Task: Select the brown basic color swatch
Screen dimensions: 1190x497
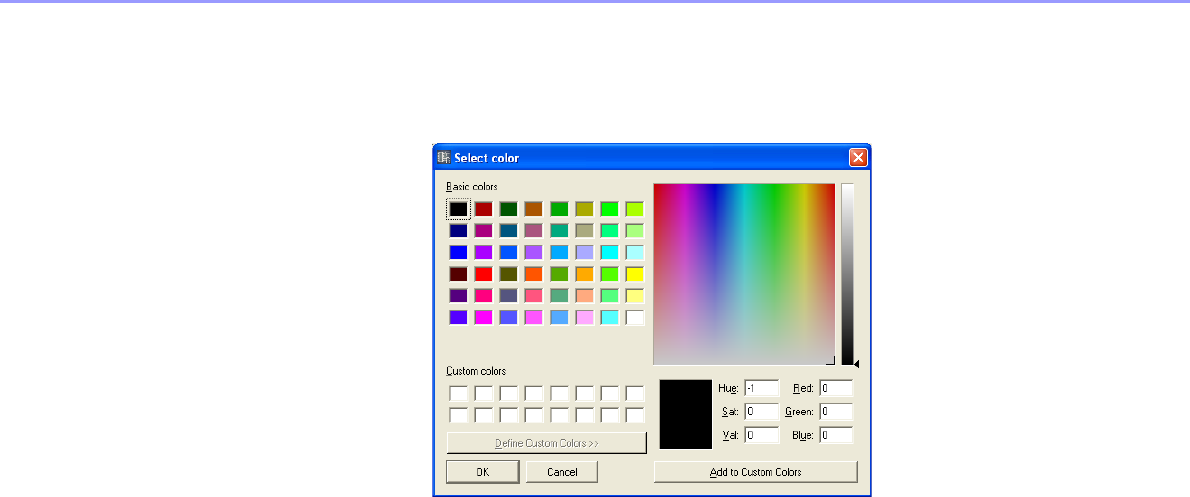Action: tap(534, 209)
